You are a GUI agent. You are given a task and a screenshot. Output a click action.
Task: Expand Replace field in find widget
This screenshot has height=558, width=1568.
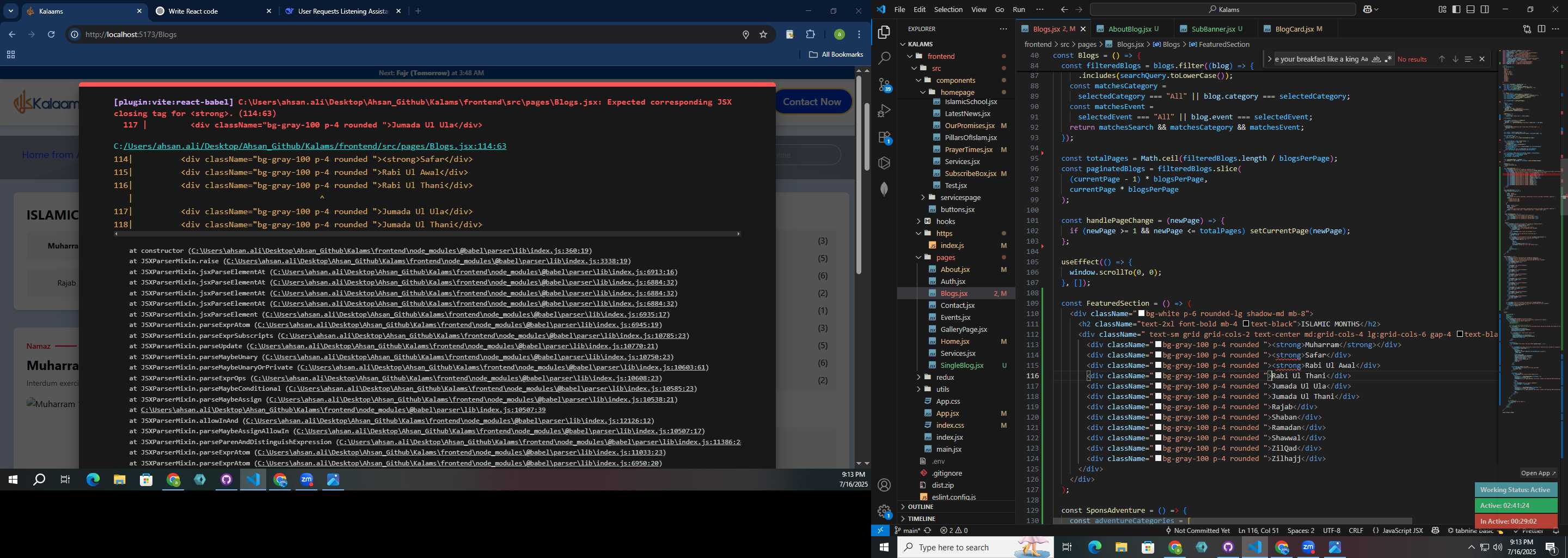click(1269, 59)
